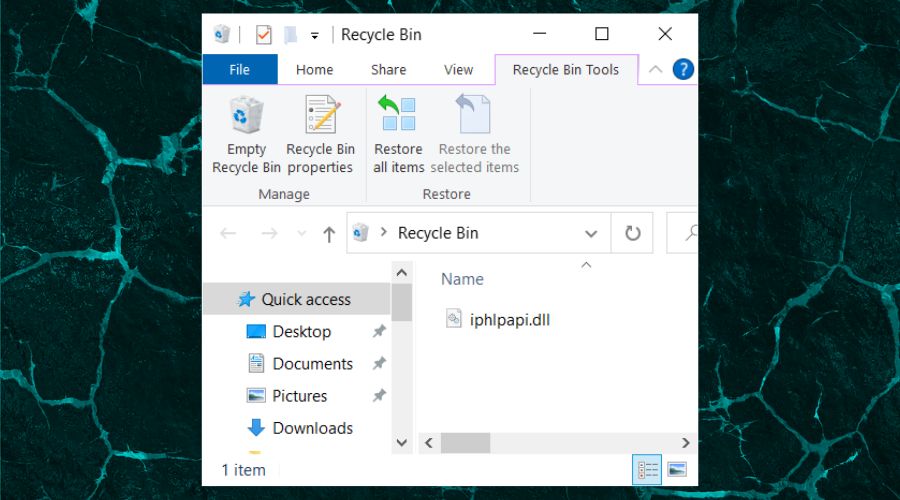Open the File menu
The image size is (900, 500).
coord(240,69)
